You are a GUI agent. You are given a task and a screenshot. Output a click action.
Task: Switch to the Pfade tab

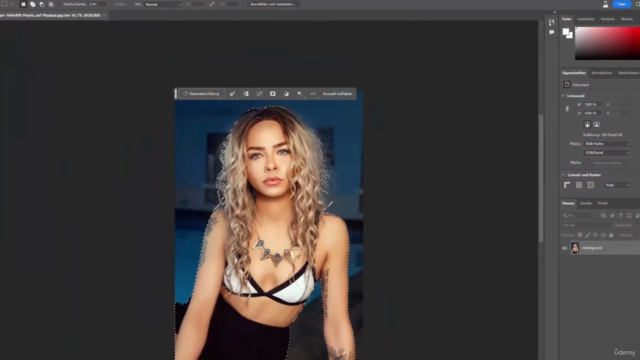point(603,203)
